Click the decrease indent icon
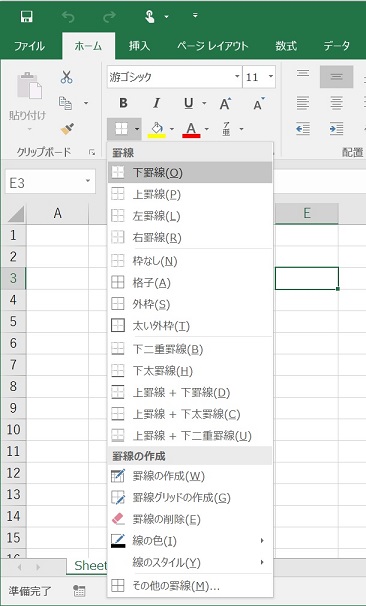This screenshot has height=606, width=366. point(303,129)
